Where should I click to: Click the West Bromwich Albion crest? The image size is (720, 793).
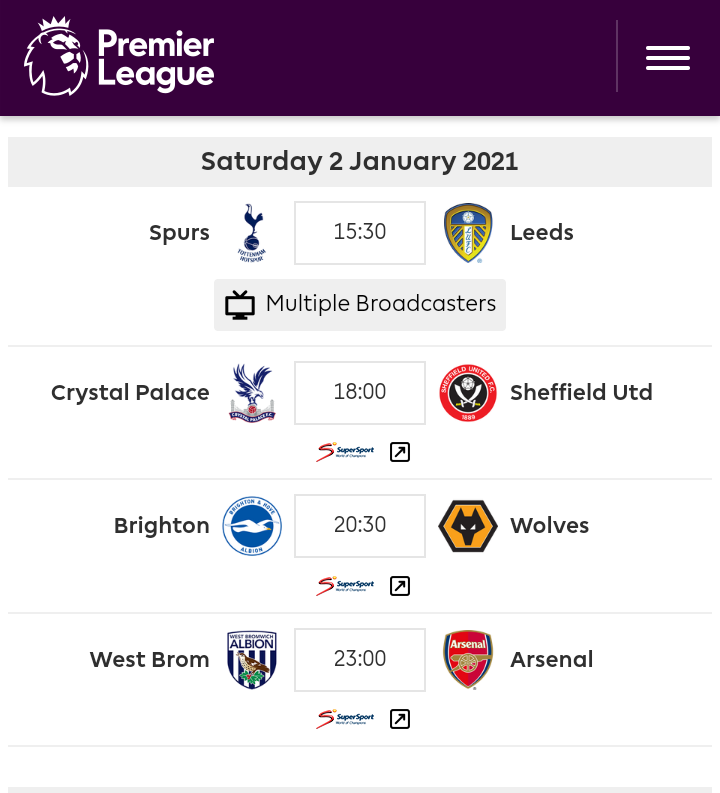pyautogui.click(x=252, y=659)
